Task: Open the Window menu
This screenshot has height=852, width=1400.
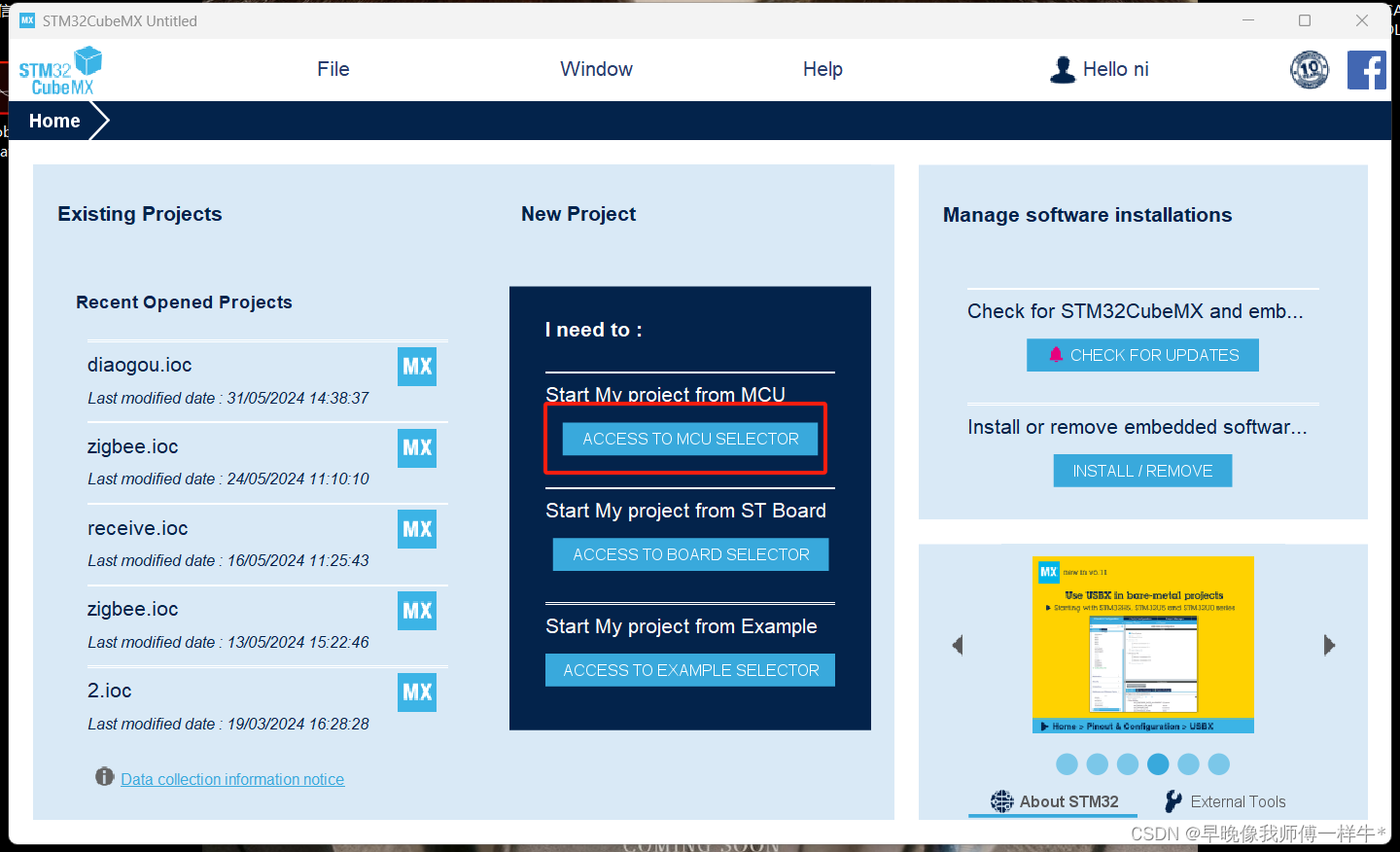Action: pyautogui.click(x=596, y=69)
